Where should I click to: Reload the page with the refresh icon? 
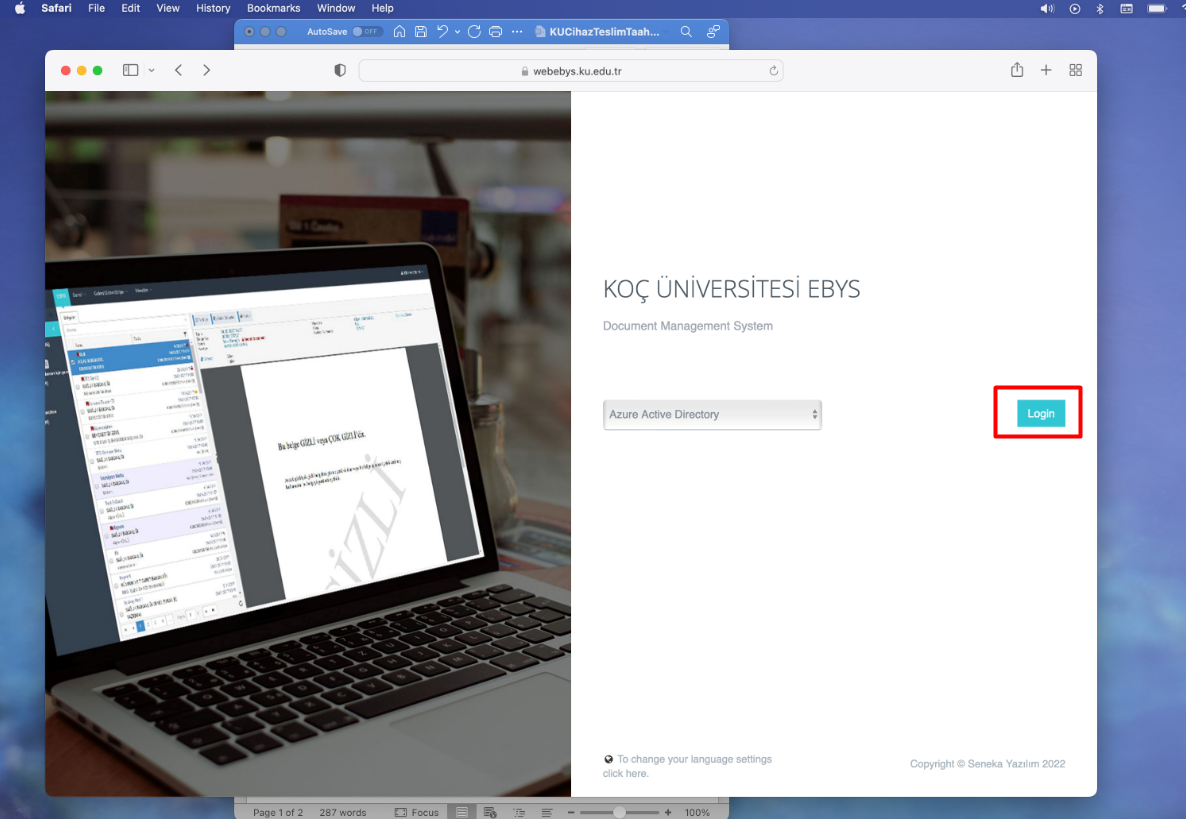point(773,71)
